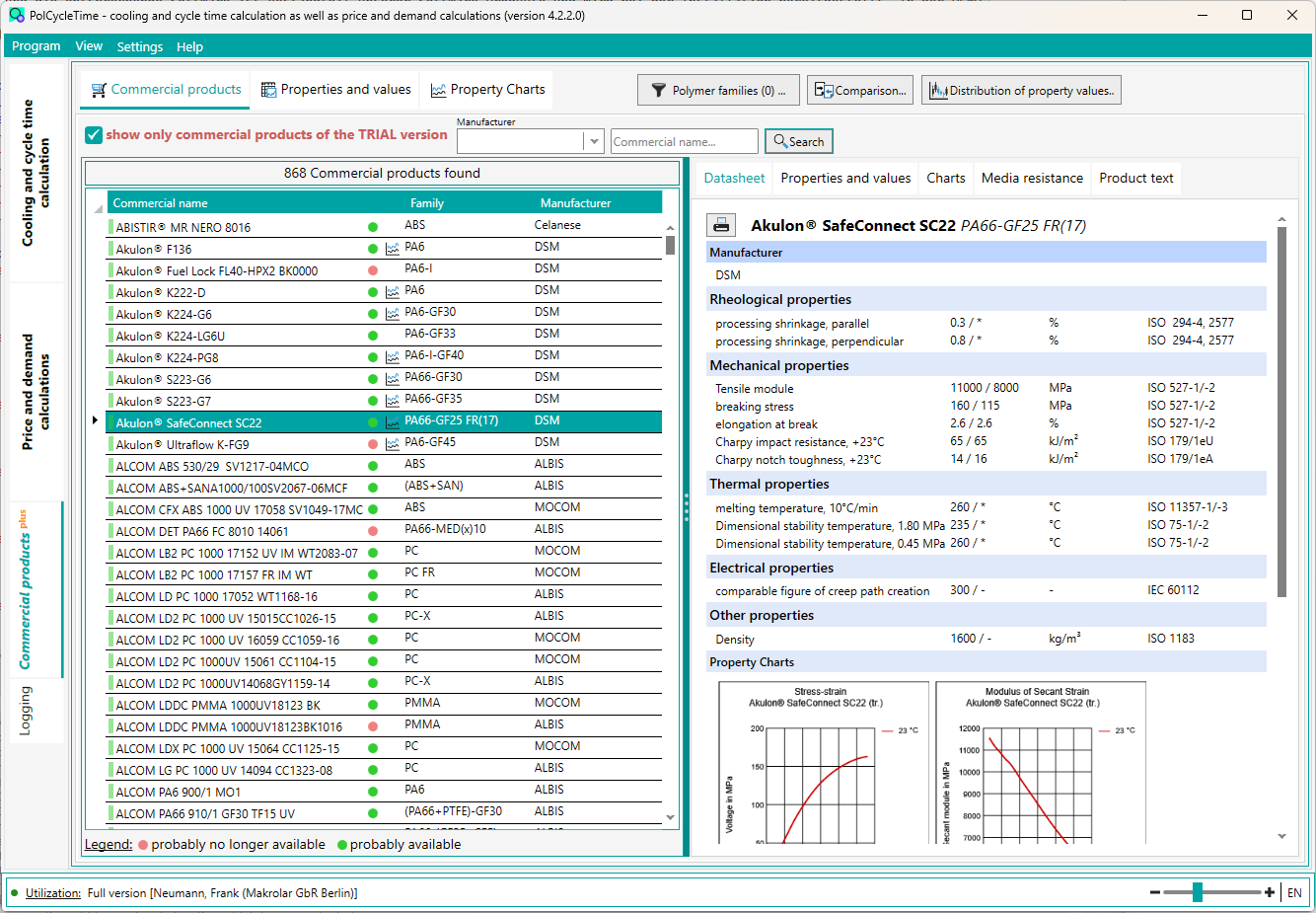The width and height of the screenshot is (1316, 913).
Task: Sort by the Family column header
Action: (470, 202)
